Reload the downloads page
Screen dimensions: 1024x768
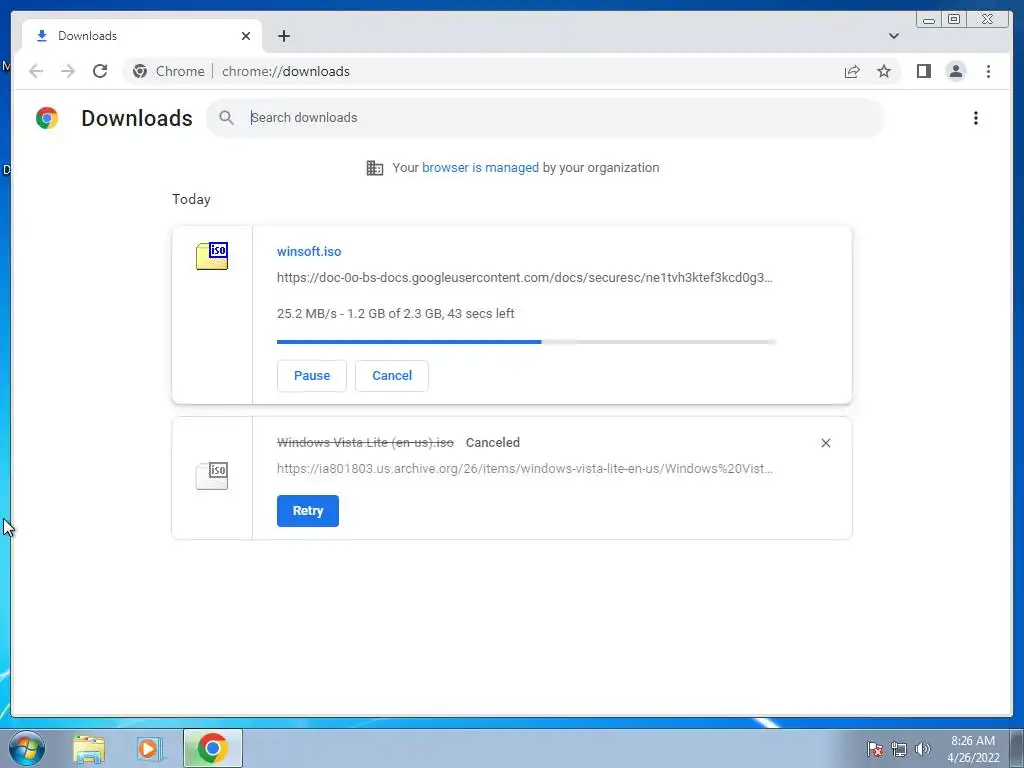[x=100, y=71]
